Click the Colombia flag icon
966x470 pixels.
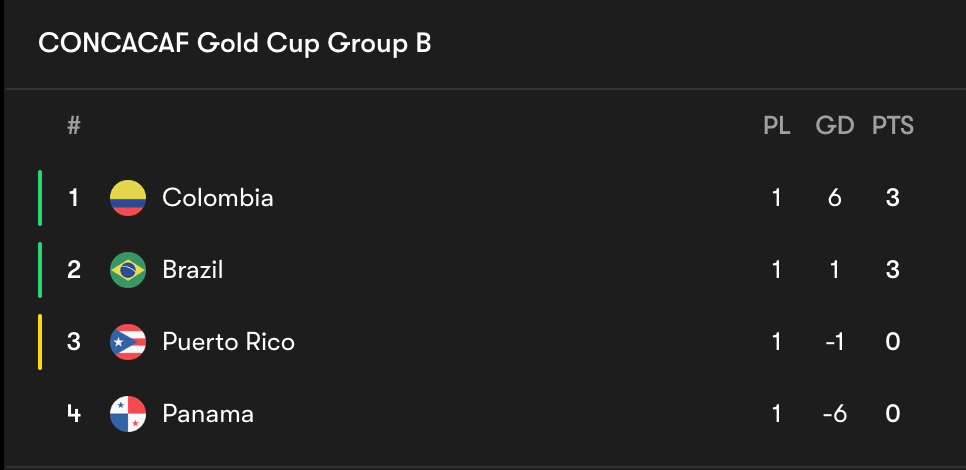tap(128, 198)
